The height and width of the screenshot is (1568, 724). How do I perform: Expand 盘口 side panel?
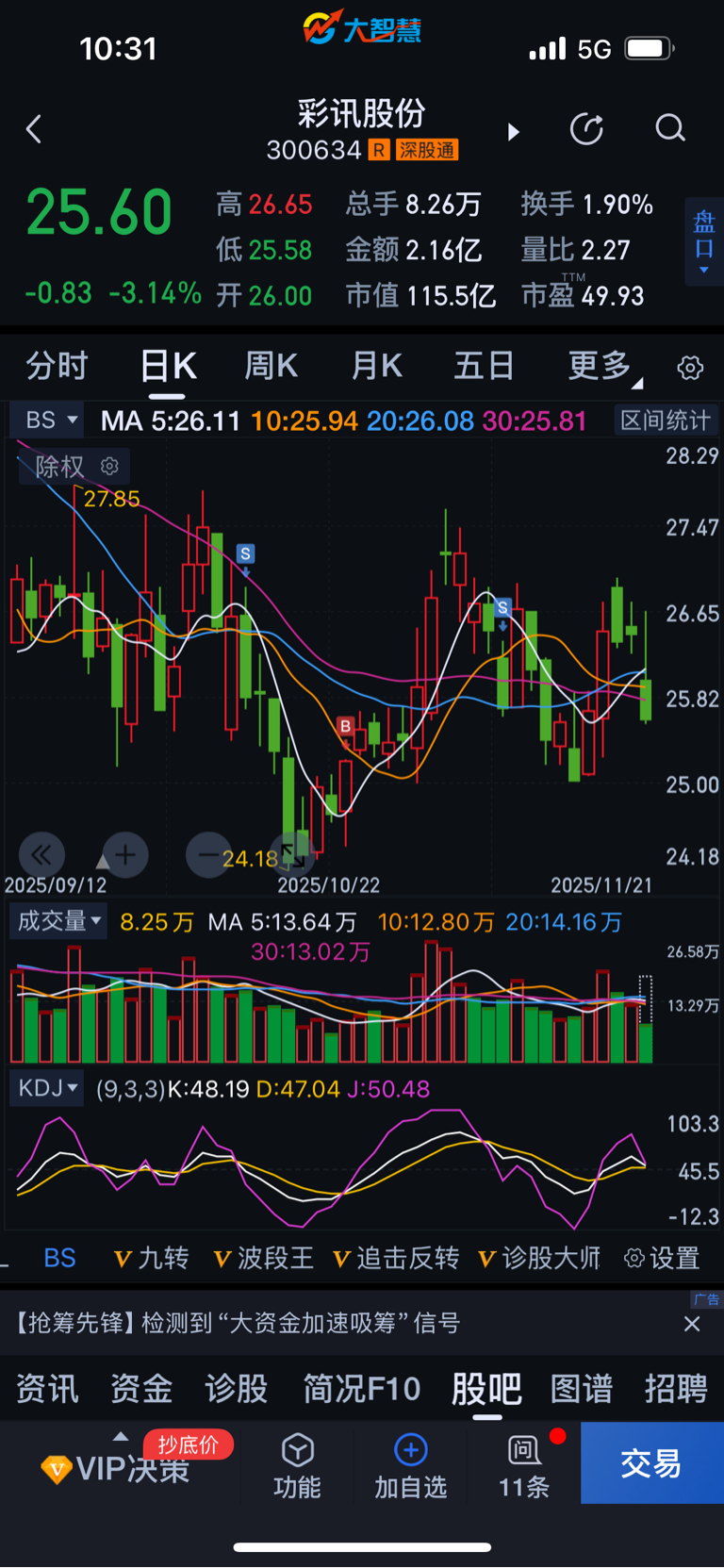[x=704, y=242]
